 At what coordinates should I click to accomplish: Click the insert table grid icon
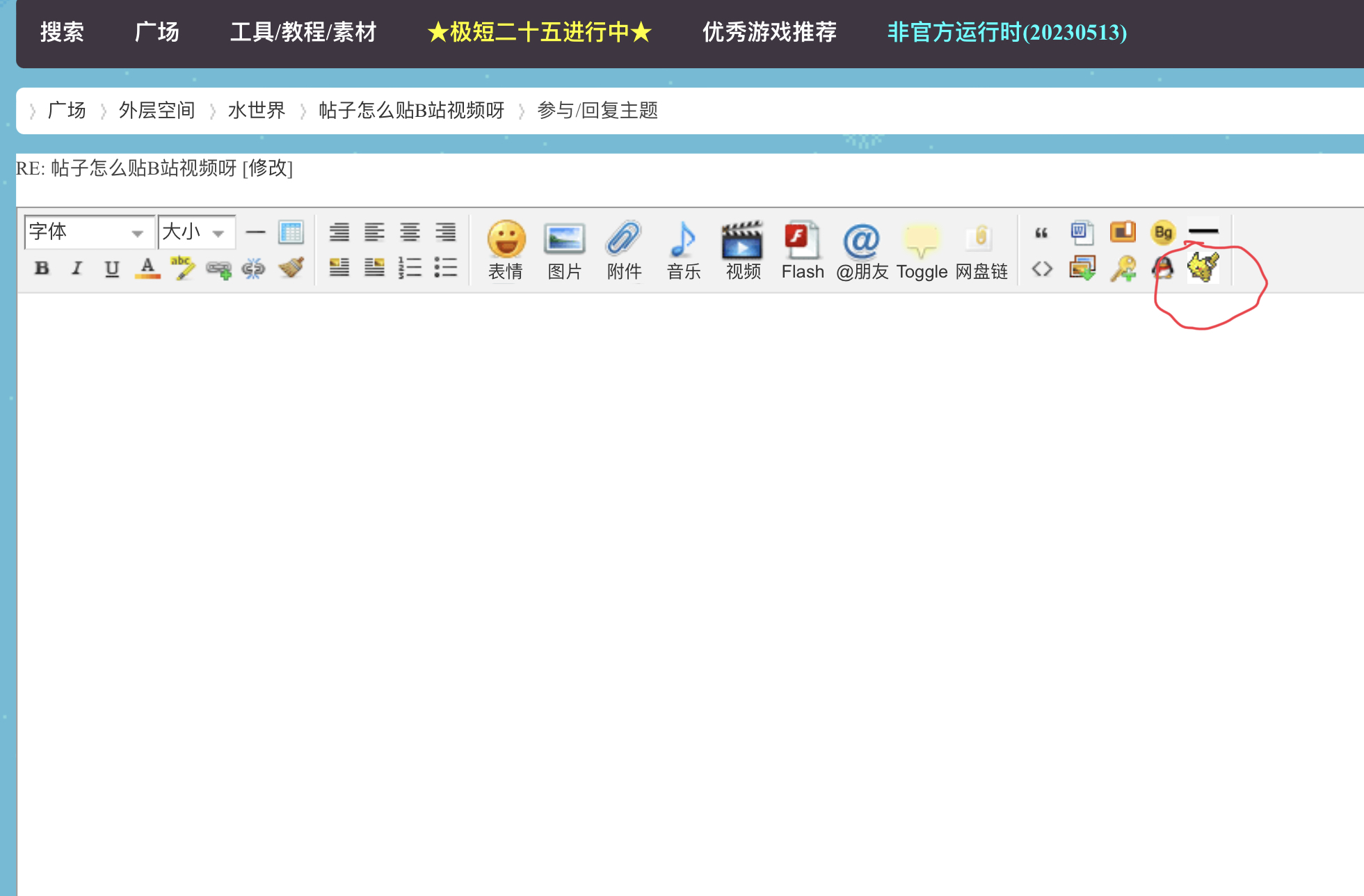click(291, 232)
